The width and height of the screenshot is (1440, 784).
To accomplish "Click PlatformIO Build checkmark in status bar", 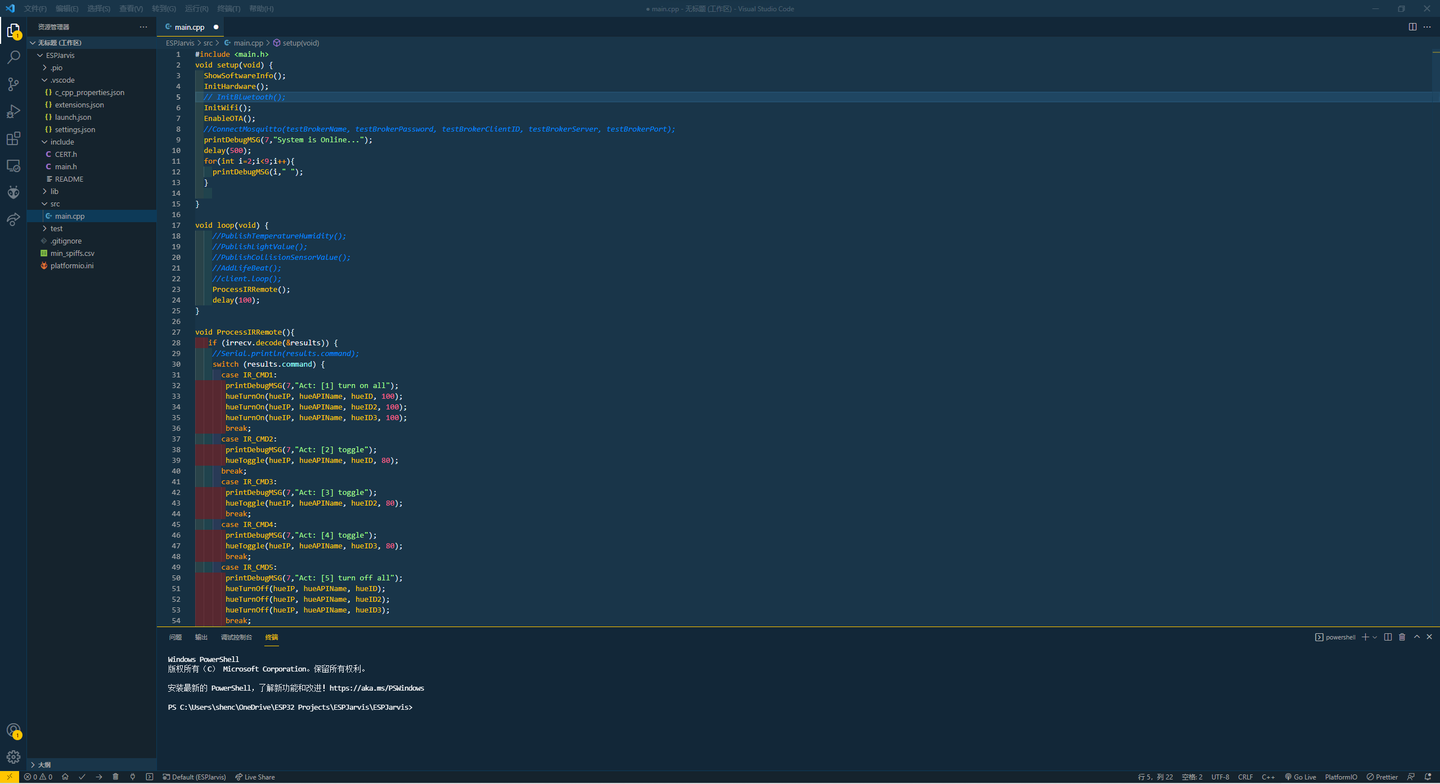I will pyautogui.click(x=82, y=777).
